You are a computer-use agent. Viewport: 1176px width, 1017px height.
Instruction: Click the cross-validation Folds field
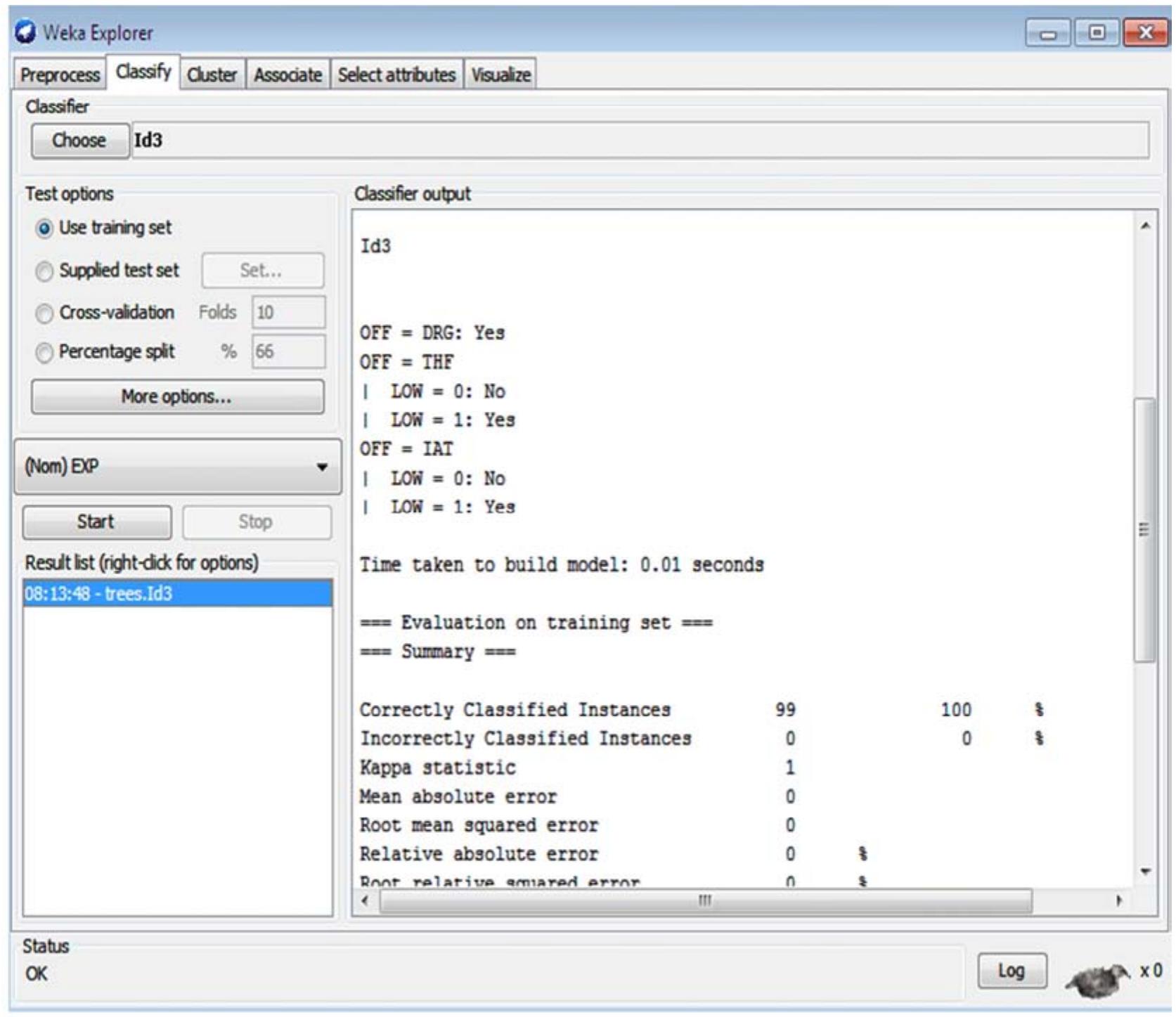(x=289, y=312)
